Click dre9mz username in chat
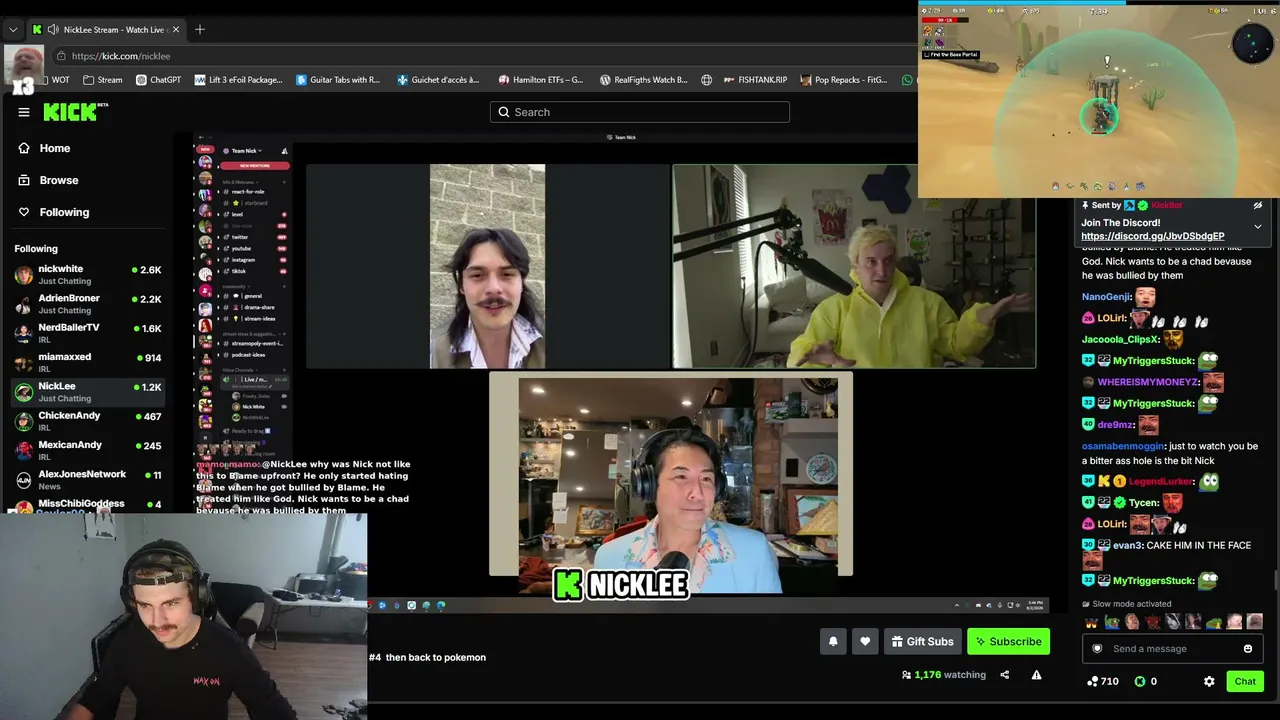1280x720 pixels. point(1115,424)
